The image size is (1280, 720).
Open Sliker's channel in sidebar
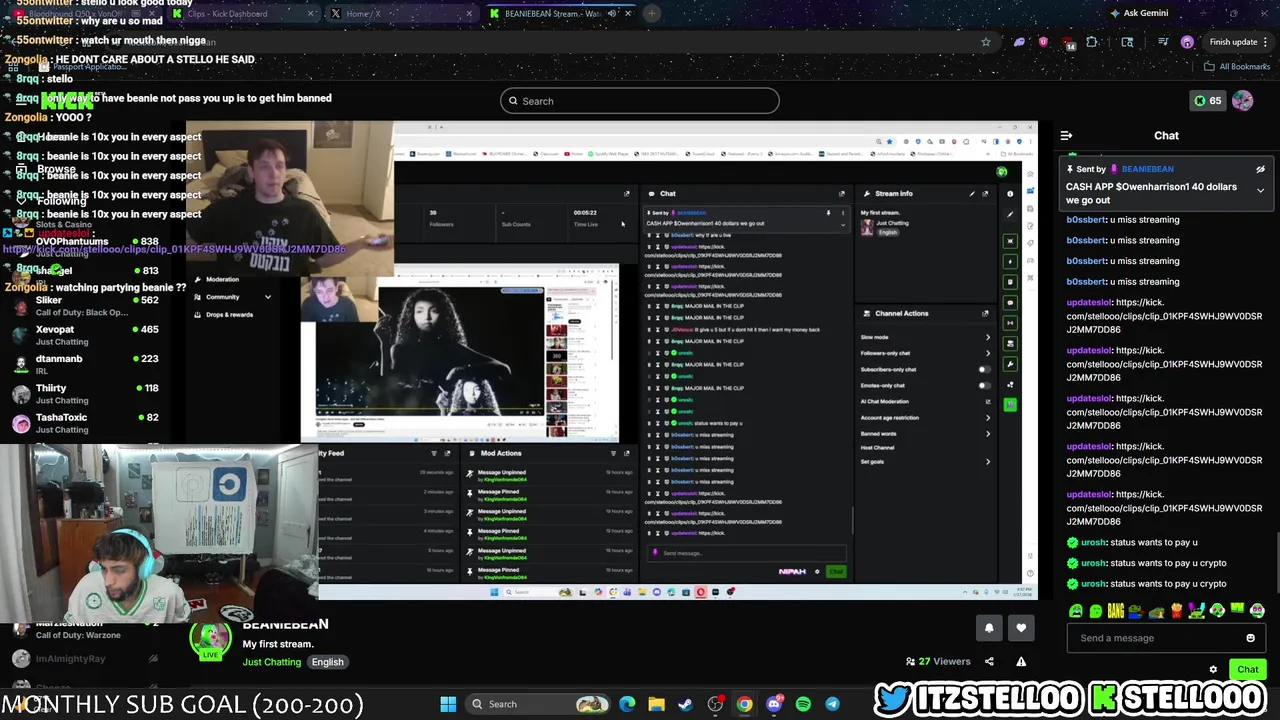pyautogui.click(x=85, y=306)
